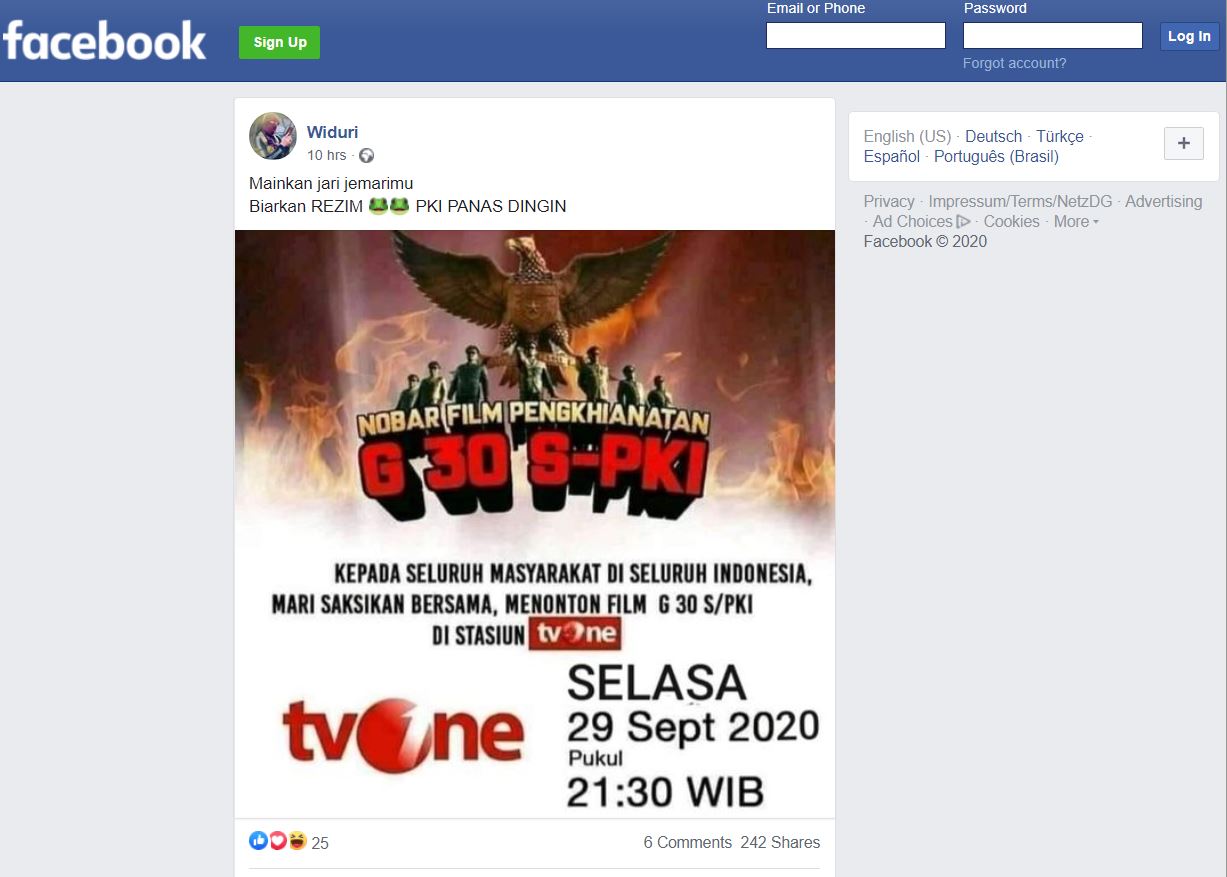Viewport: 1227px width, 877px height.
Task: Click the plus button for more languages
Action: 1184,143
